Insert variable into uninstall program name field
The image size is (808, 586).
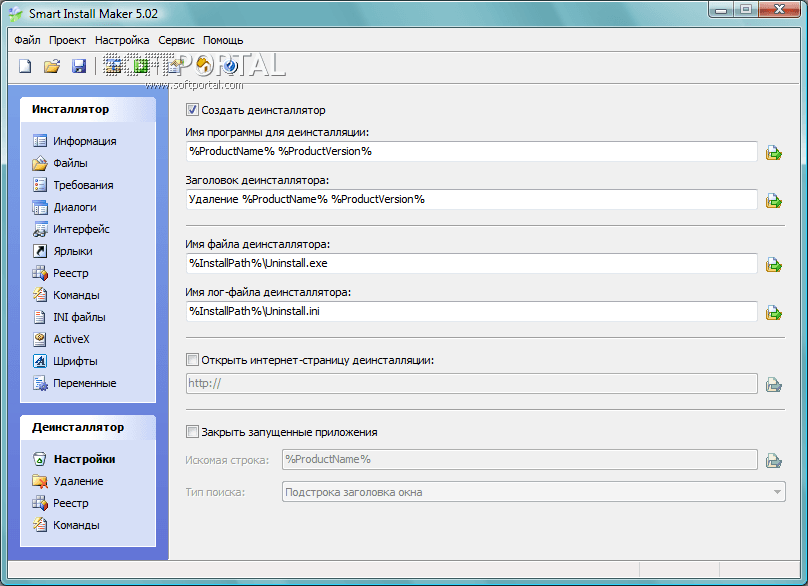coord(773,153)
